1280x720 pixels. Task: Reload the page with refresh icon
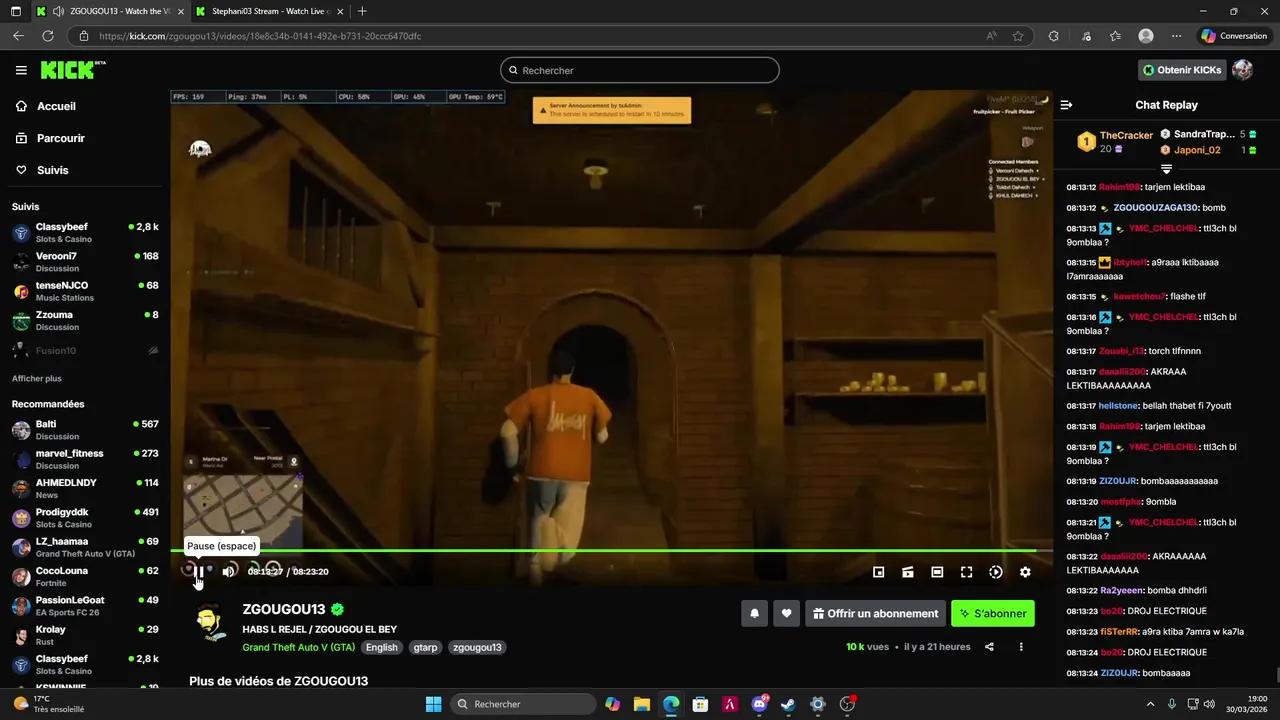pos(47,36)
